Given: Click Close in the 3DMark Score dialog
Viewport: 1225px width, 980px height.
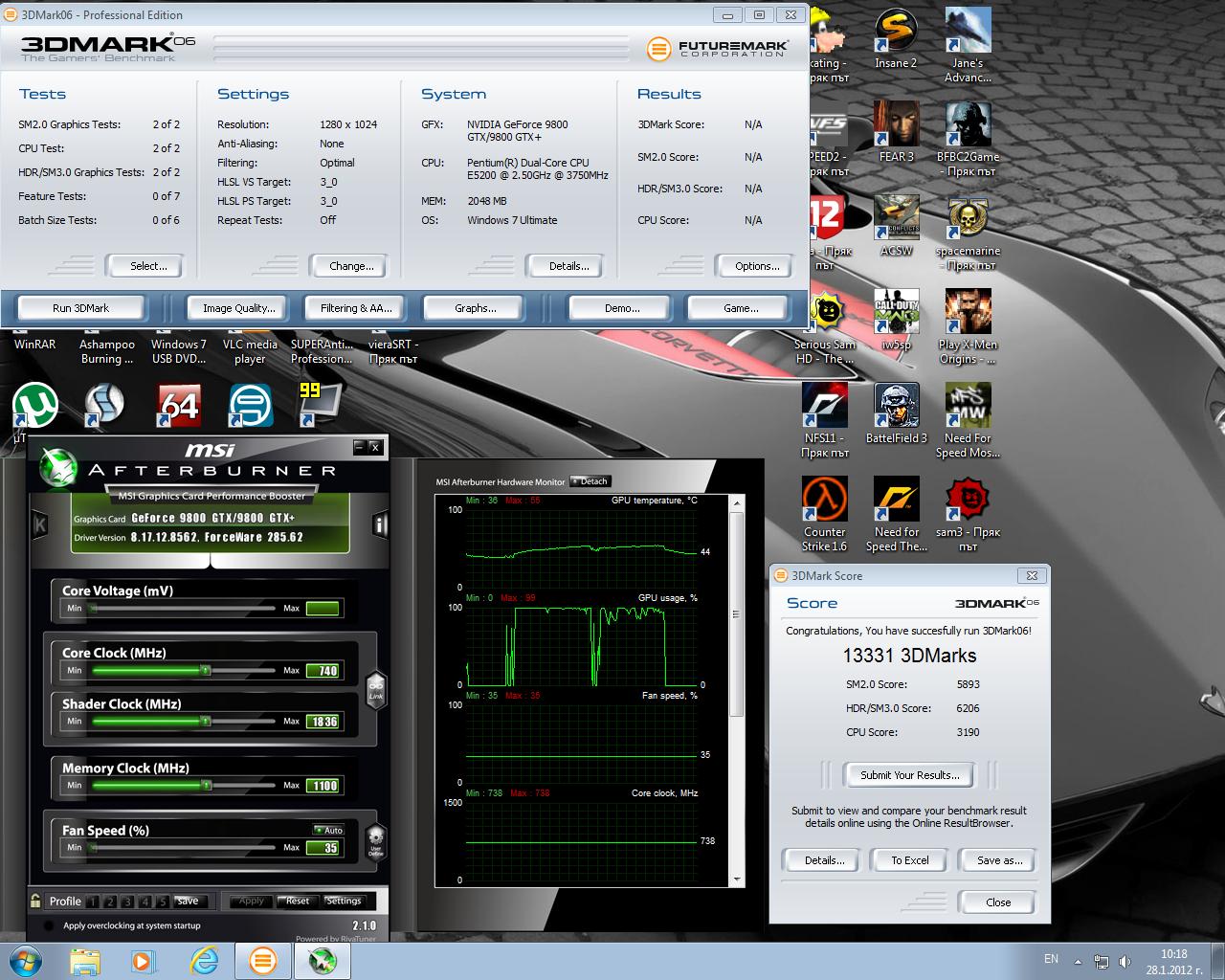Looking at the screenshot, I should [998, 902].
